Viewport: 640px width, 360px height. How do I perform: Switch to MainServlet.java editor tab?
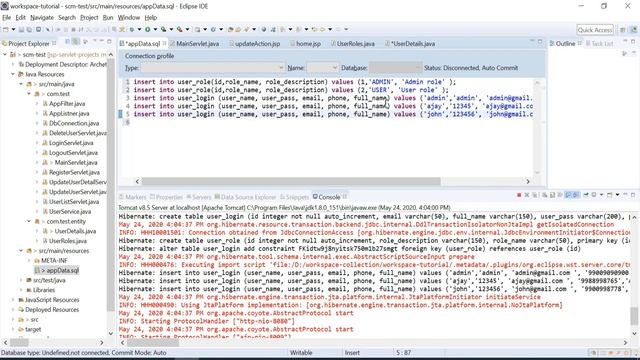coord(197,43)
